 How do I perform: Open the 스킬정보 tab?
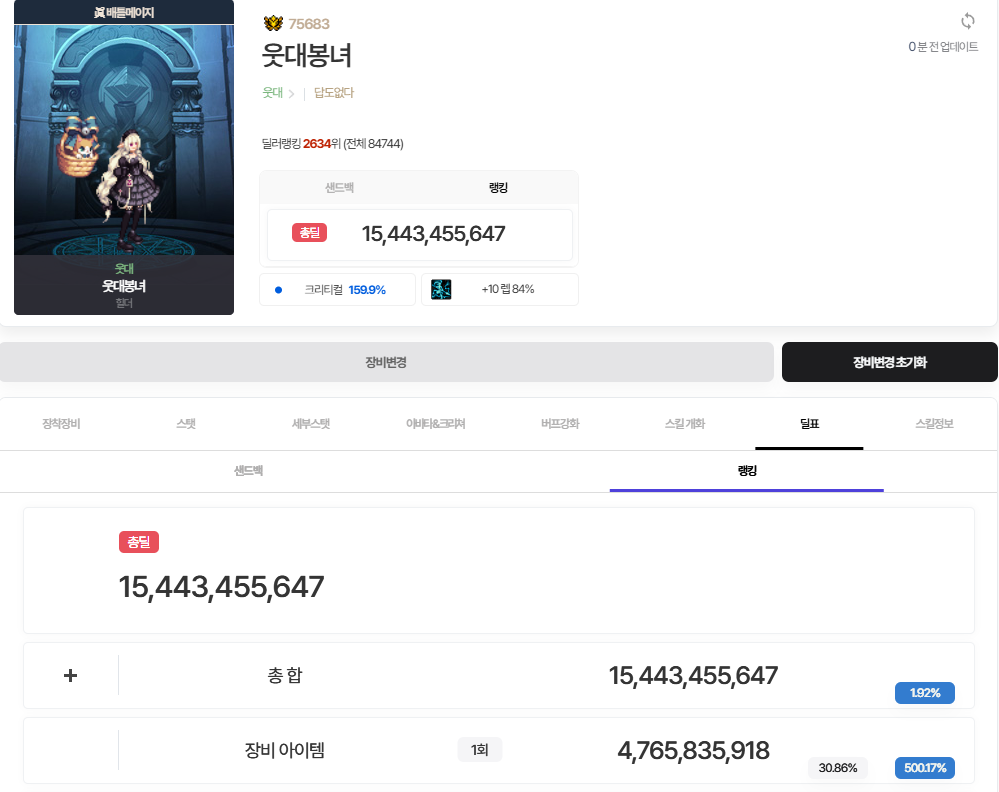click(935, 424)
